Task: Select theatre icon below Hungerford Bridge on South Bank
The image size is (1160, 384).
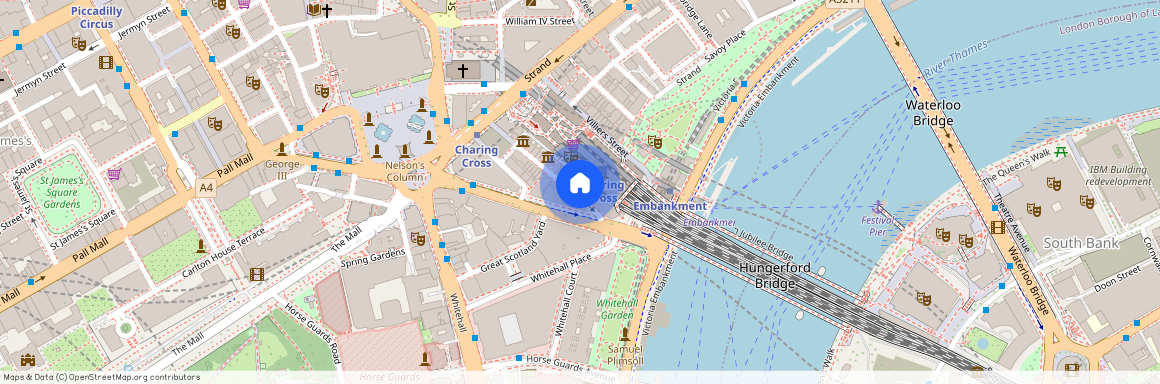Action: tap(923, 298)
